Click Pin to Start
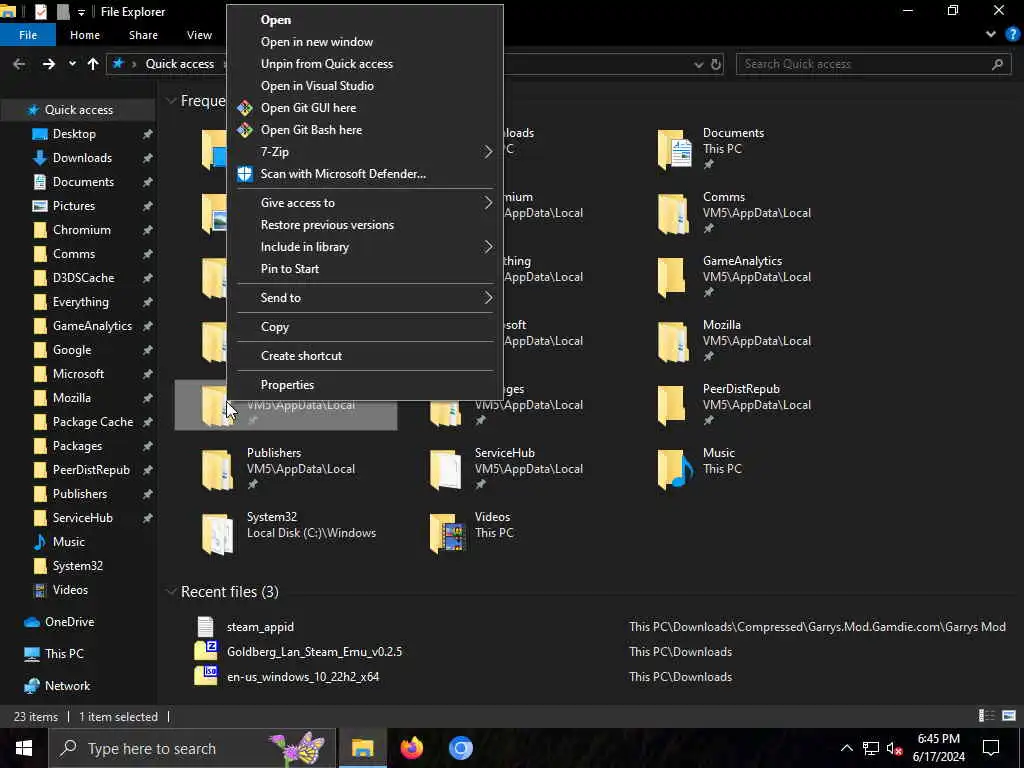Image resolution: width=1024 pixels, height=768 pixels. point(290,268)
